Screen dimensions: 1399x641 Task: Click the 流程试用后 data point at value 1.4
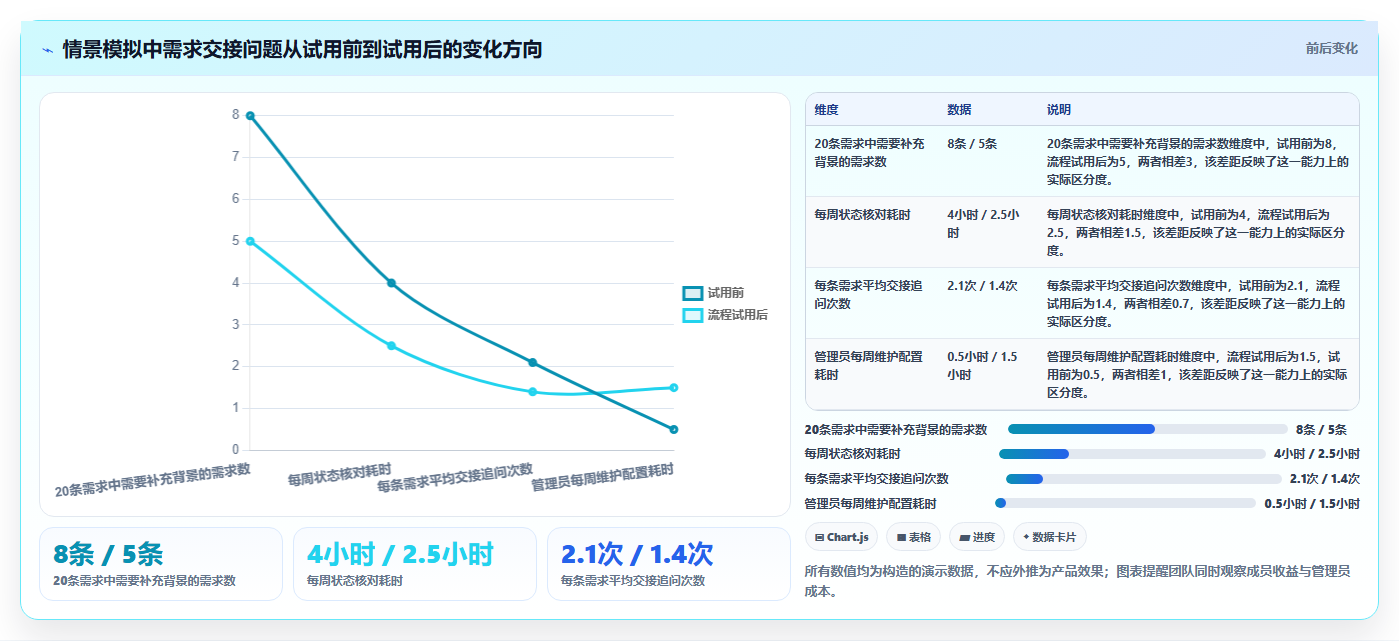click(x=532, y=392)
